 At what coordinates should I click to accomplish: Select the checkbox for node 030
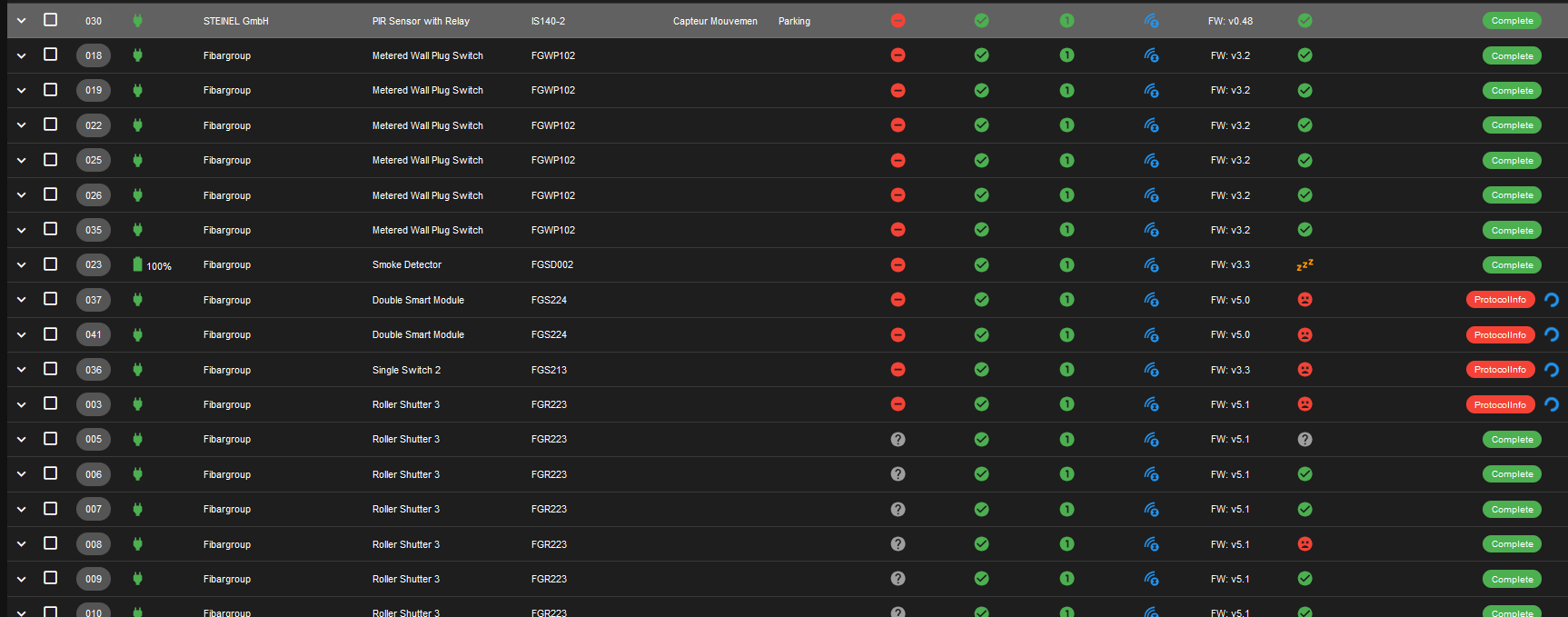(51, 19)
